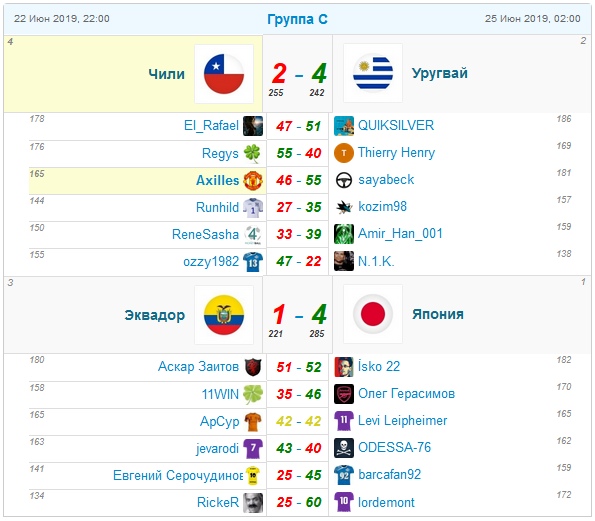595x521 pixels.
Task: Open the El_Rafael player profile
Action: [211, 126]
